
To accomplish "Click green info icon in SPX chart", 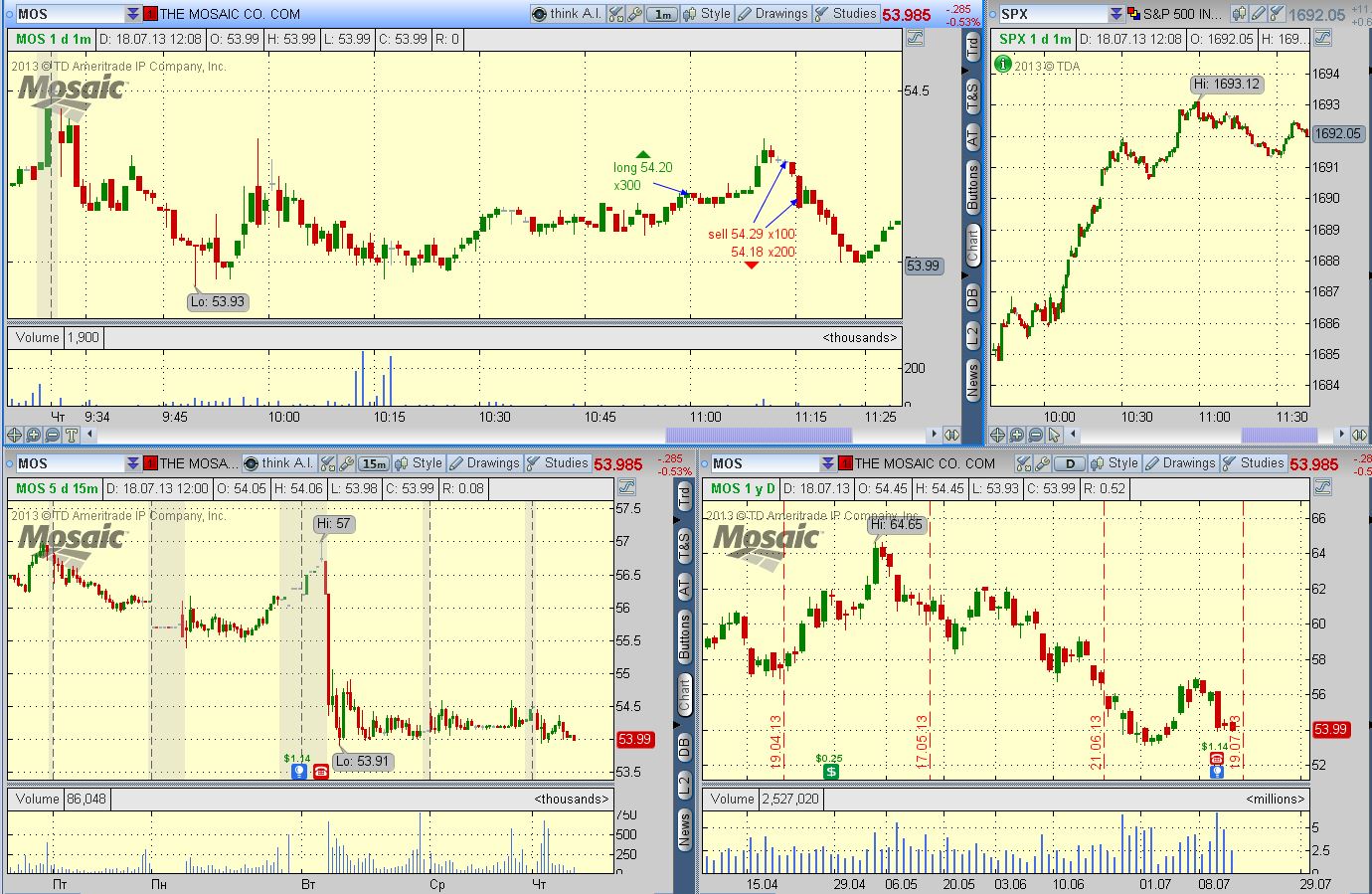I will (x=1003, y=65).
